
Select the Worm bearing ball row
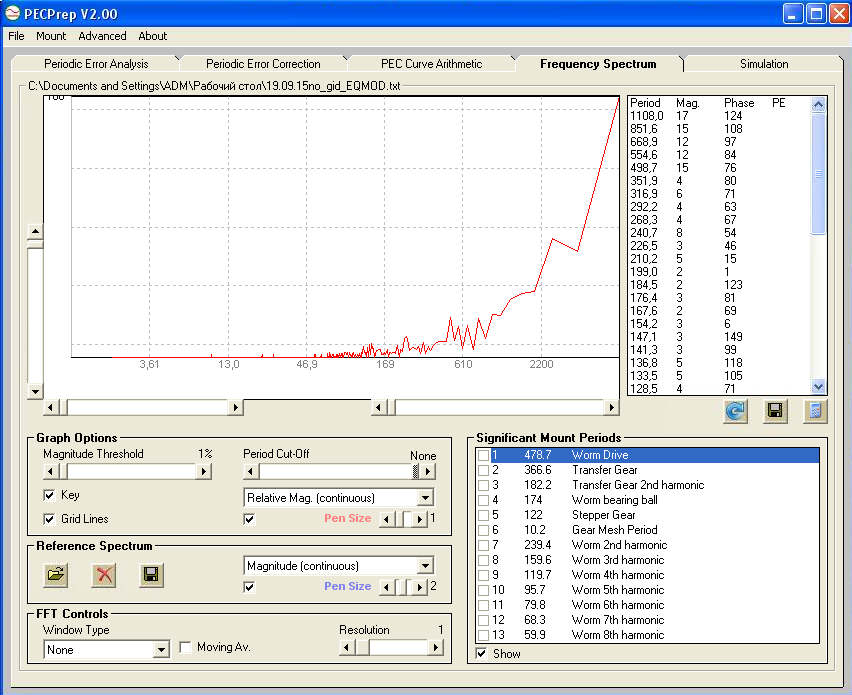point(647,500)
